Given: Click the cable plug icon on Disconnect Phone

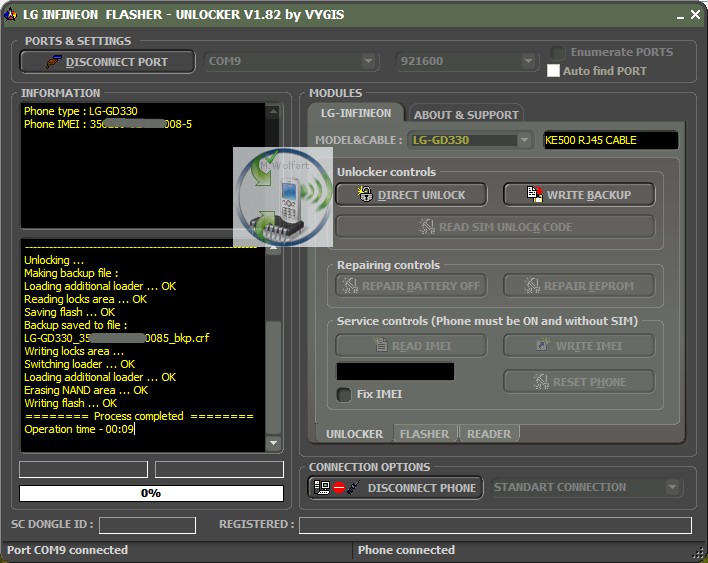Looking at the screenshot, I should pos(354,488).
